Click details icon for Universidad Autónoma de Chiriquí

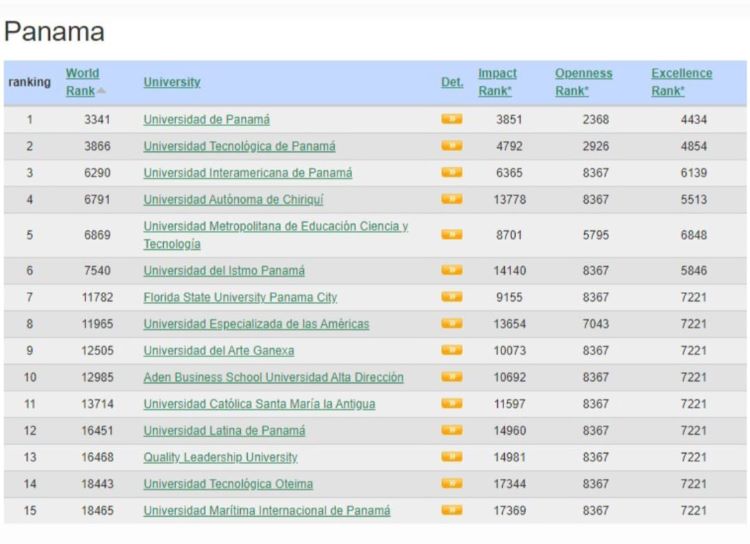pos(452,199)
